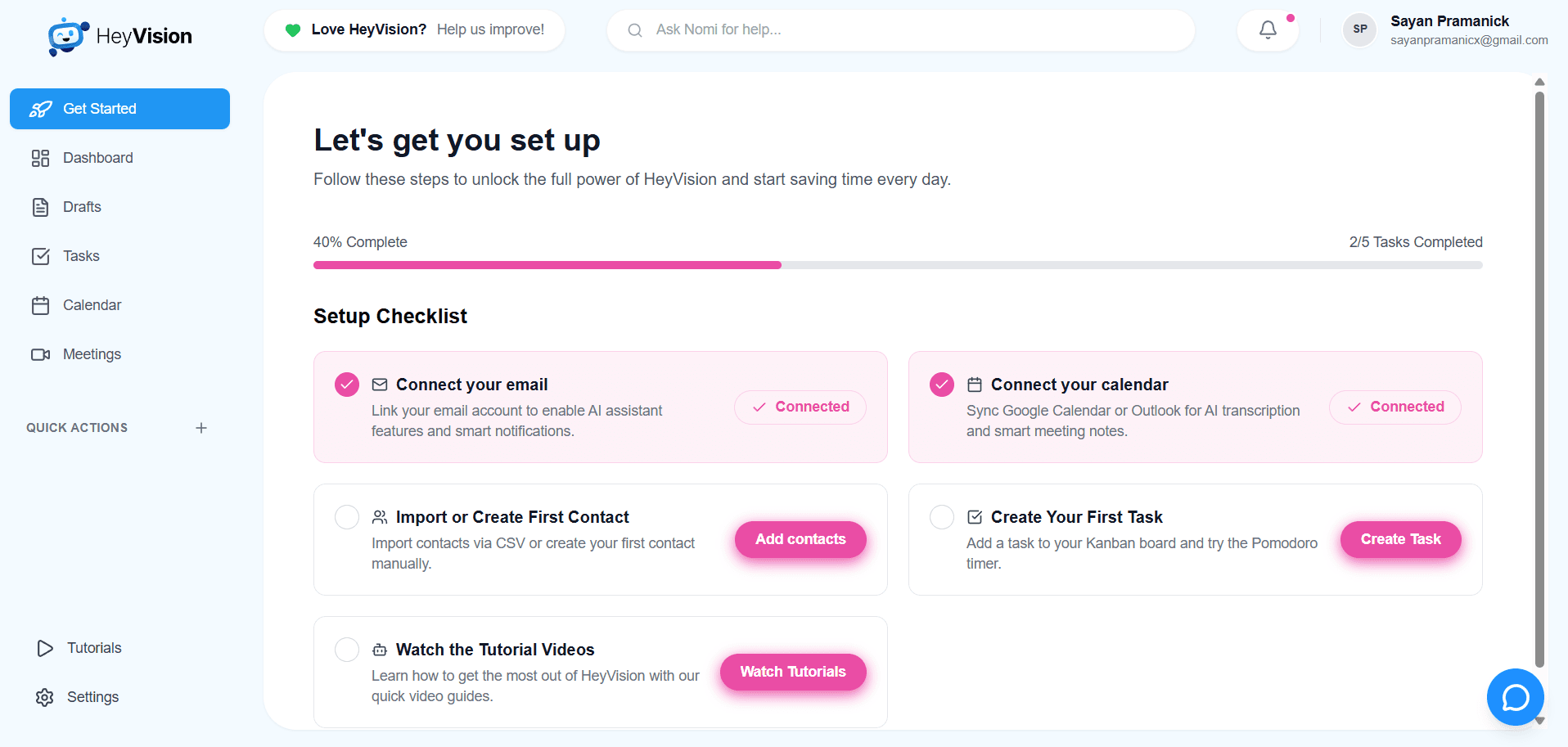1568x747 pixels.
Task: Focus the Ask Nomi search field
Action: pyautogui.click(x=900, y=30)
